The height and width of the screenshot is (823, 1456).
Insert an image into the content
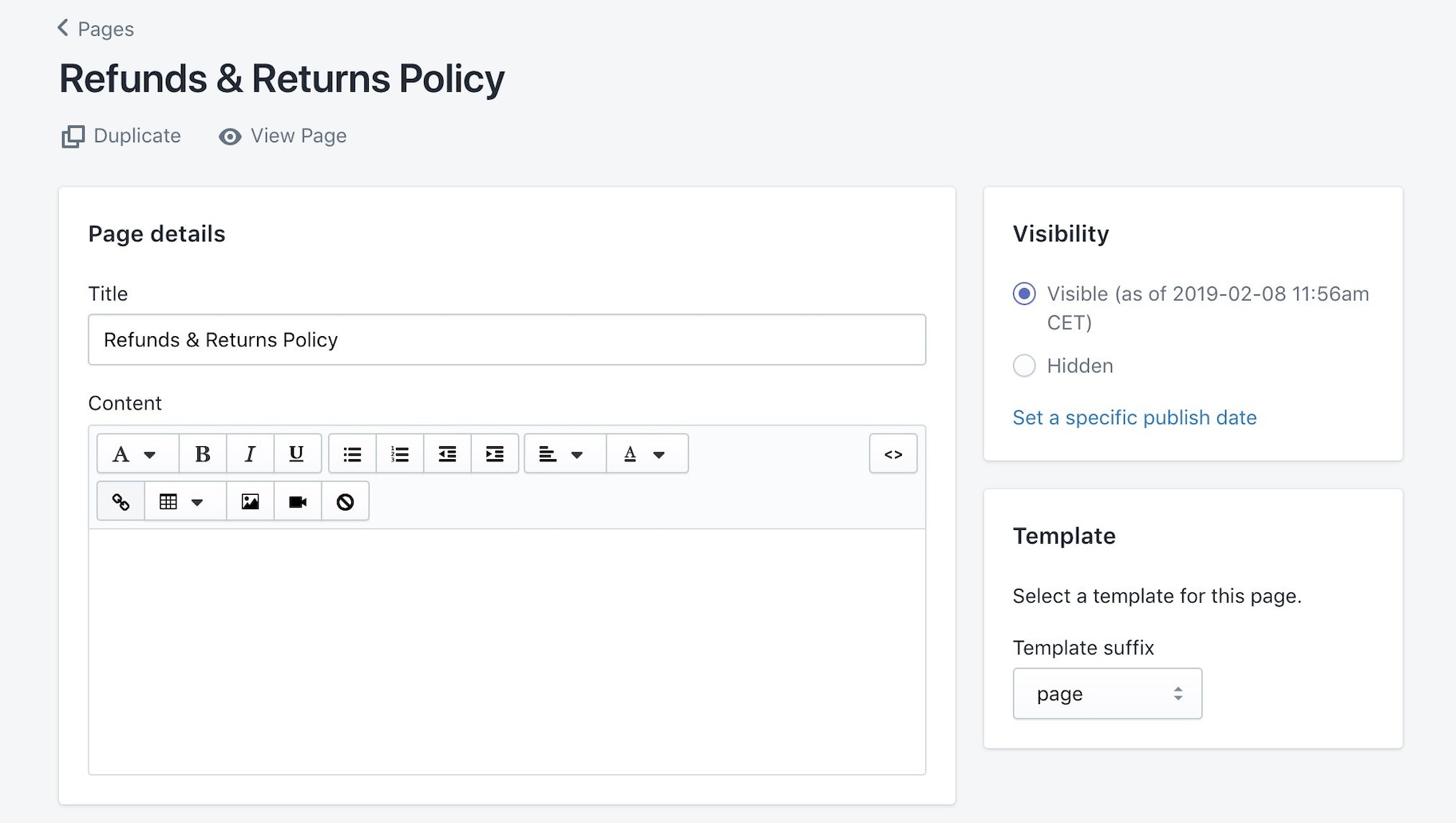point(250,501)
